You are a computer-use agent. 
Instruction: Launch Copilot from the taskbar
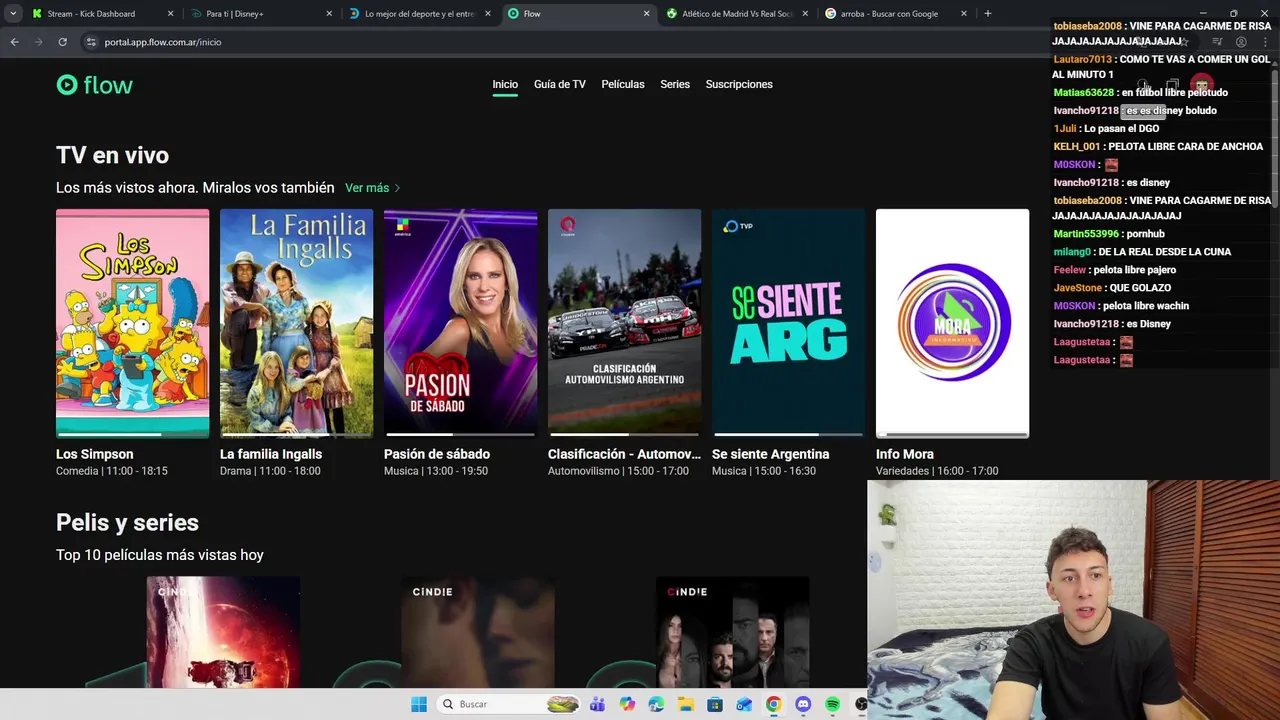627,704
